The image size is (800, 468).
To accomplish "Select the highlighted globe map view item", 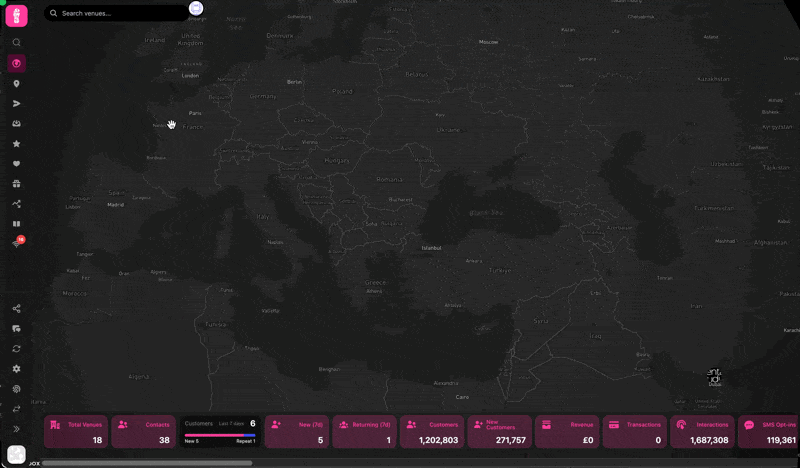I will [x=16, y=64].
